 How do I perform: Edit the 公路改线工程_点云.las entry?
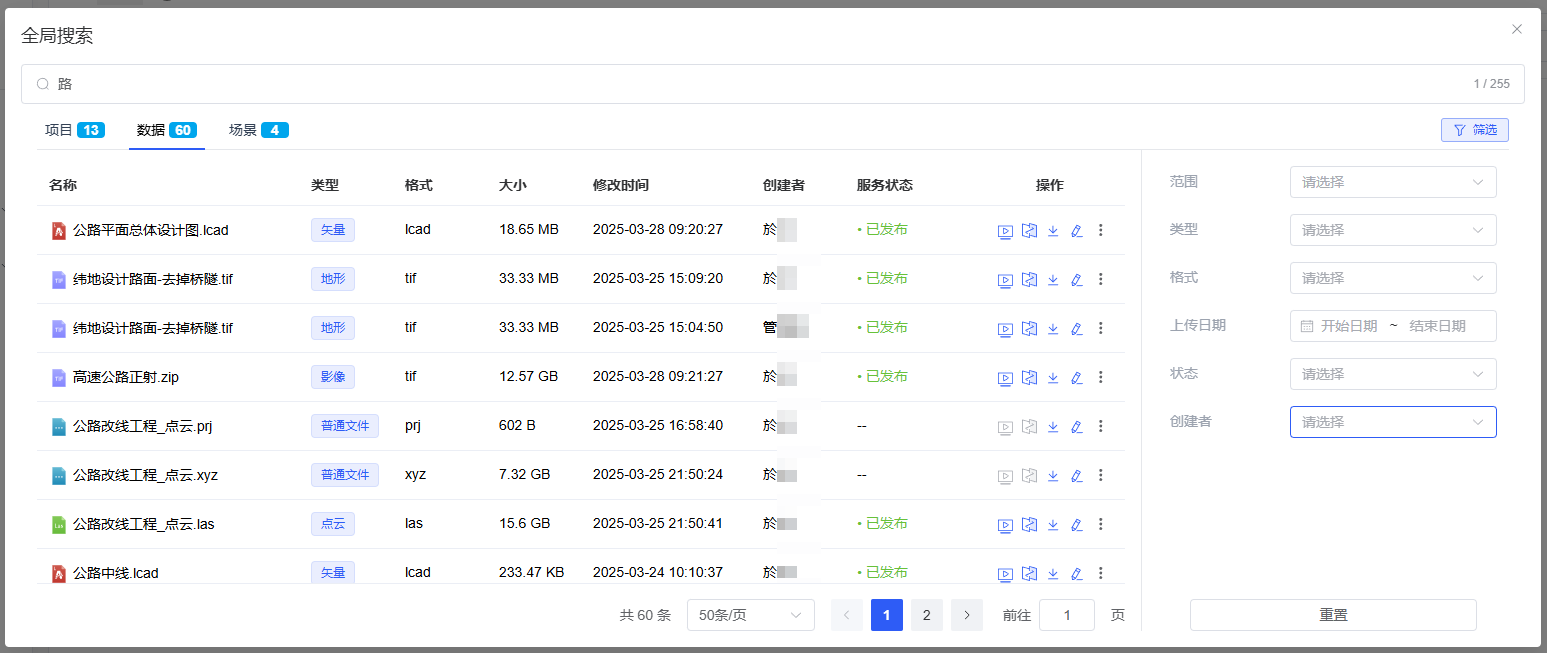(x=1077, y=525)
